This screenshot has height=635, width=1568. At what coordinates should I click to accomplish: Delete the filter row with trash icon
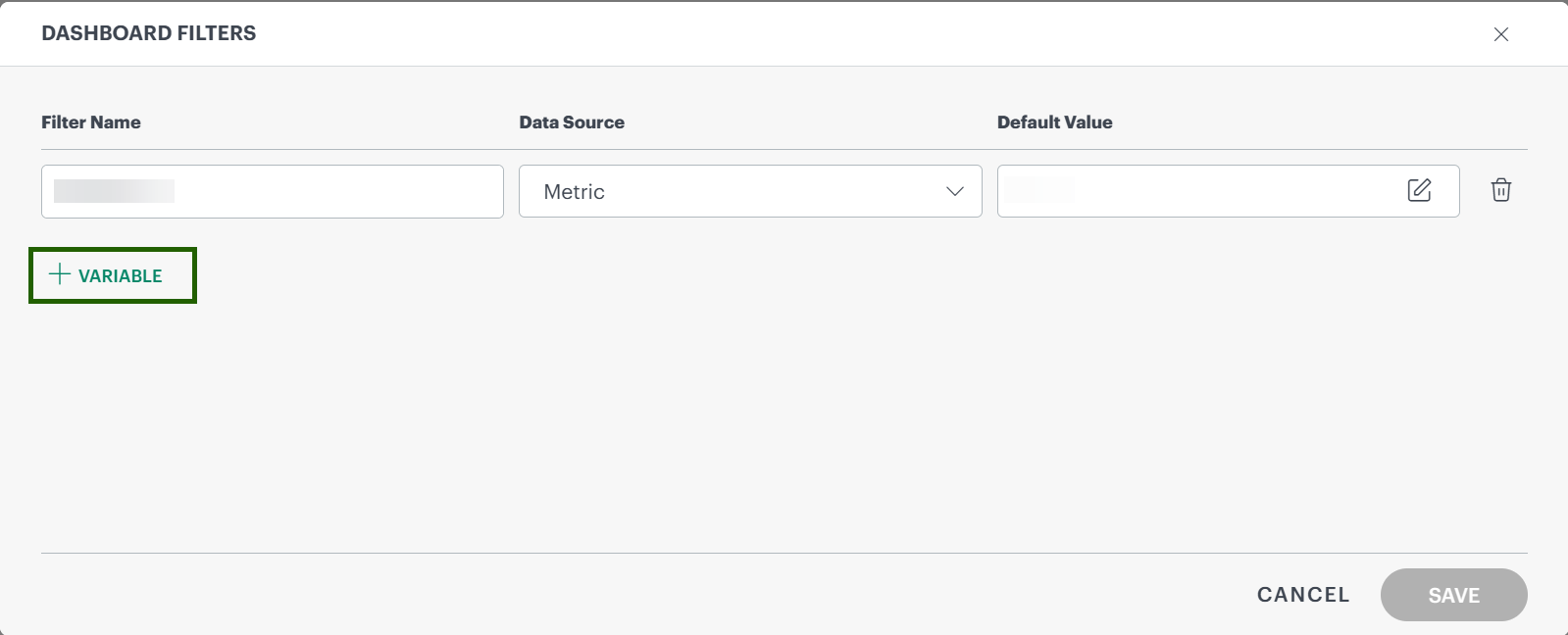point(1500,190)
